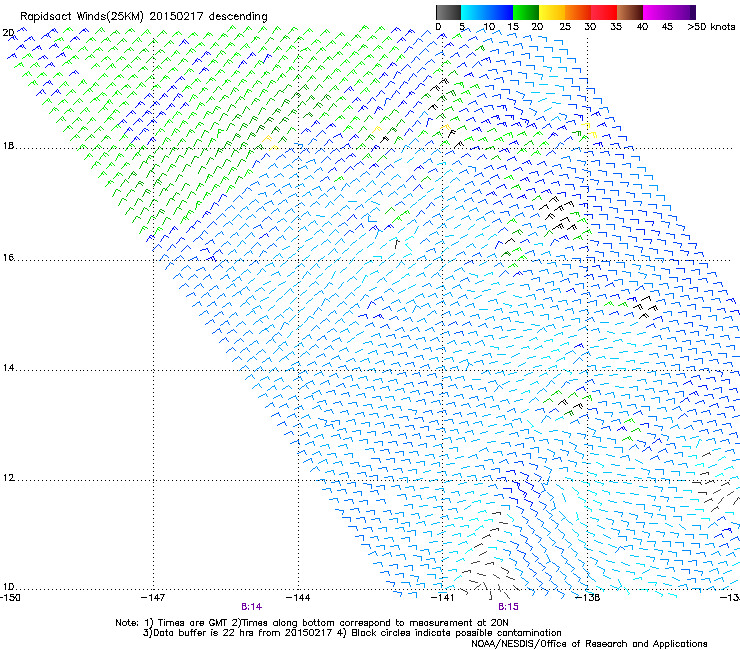The image size is (740, 650).
Task: Select the plot title 'Rapidsact Winds(25KM) 20150217 descending'
Action: pyautogui.click(x=143, y=17)
